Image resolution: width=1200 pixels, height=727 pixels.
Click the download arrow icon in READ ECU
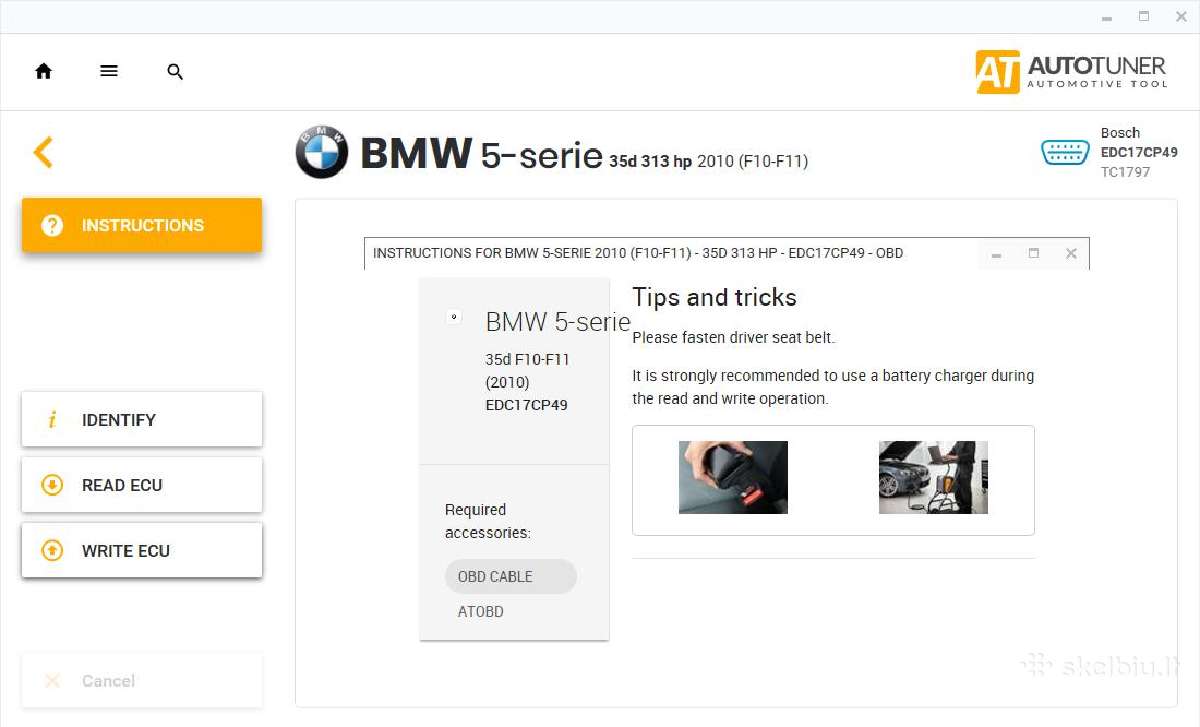[x=52, y=485]
